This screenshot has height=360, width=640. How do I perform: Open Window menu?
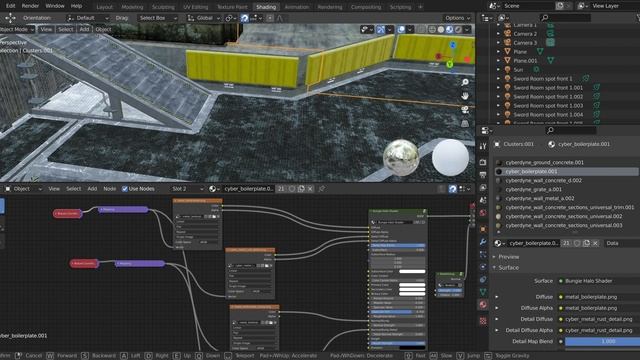coord(55,6)
